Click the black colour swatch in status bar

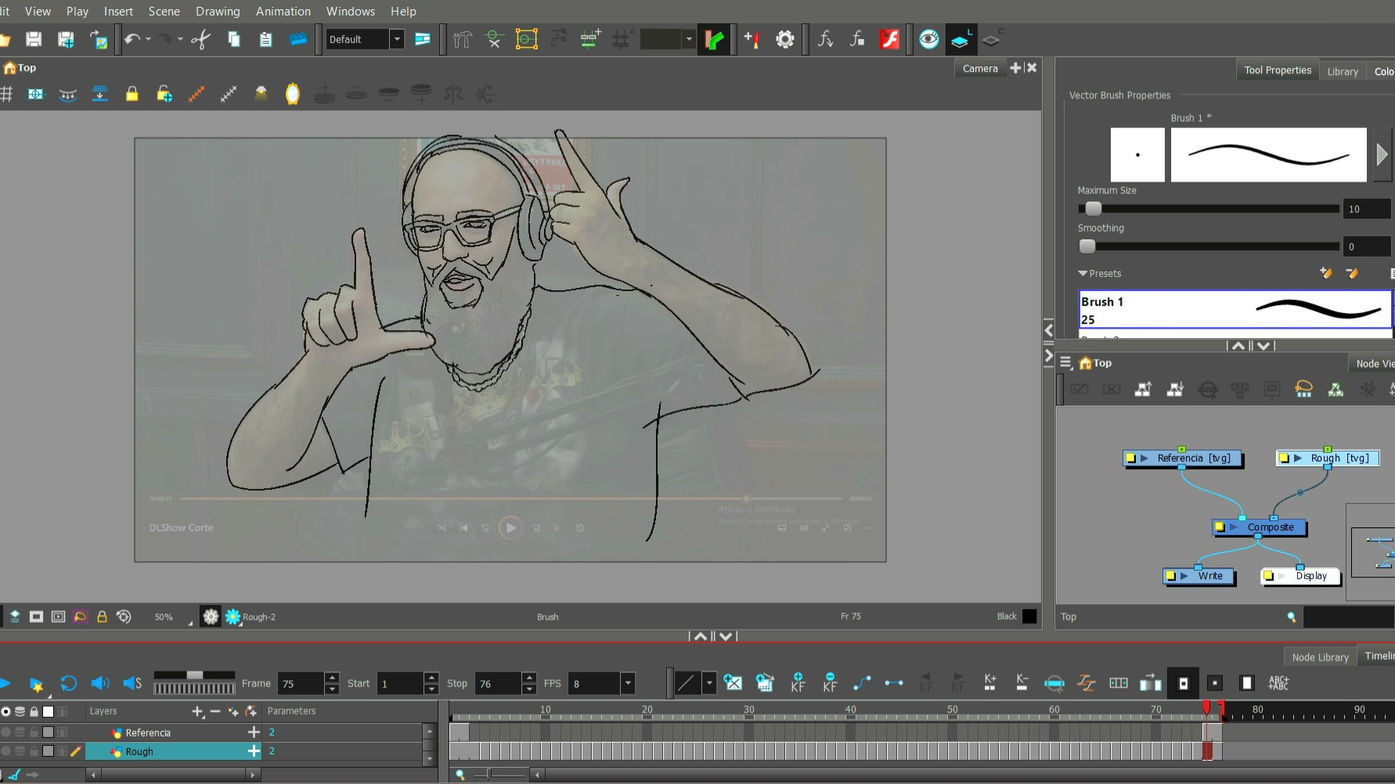click(x=1029, y=617)
